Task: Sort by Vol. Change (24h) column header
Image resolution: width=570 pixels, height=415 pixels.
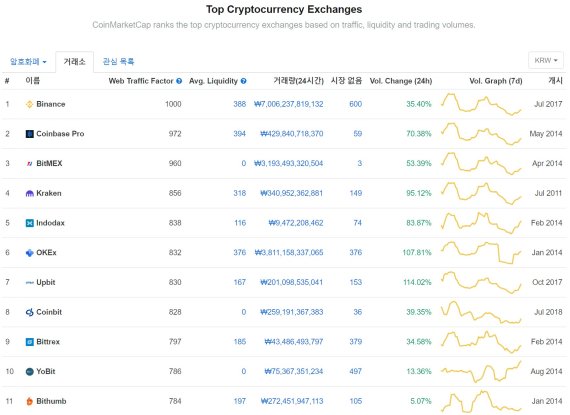Action: pos(401,81)
